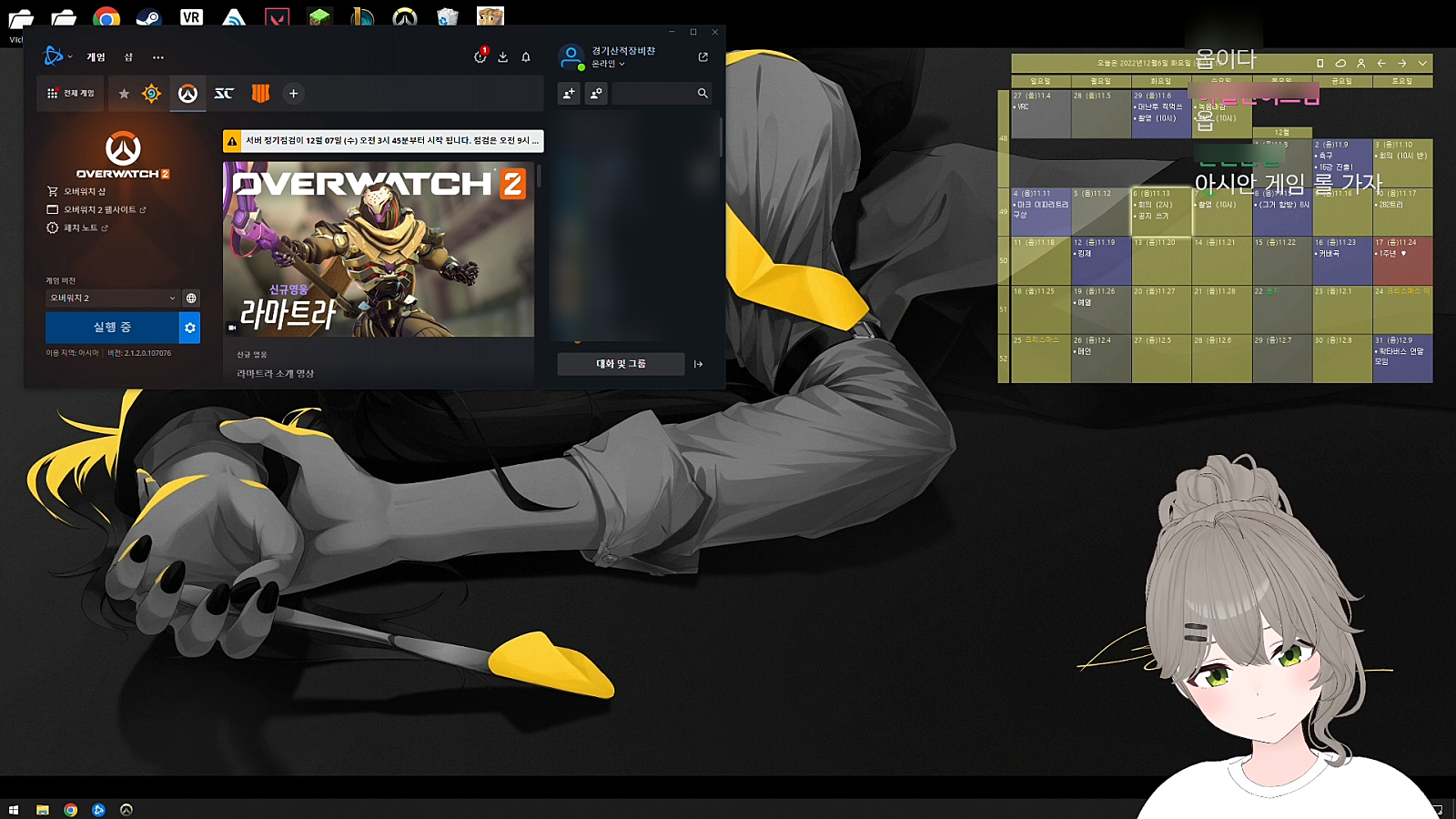
Task: Select the Black Ops 4 game icon
Action: [x=260, y=94]
